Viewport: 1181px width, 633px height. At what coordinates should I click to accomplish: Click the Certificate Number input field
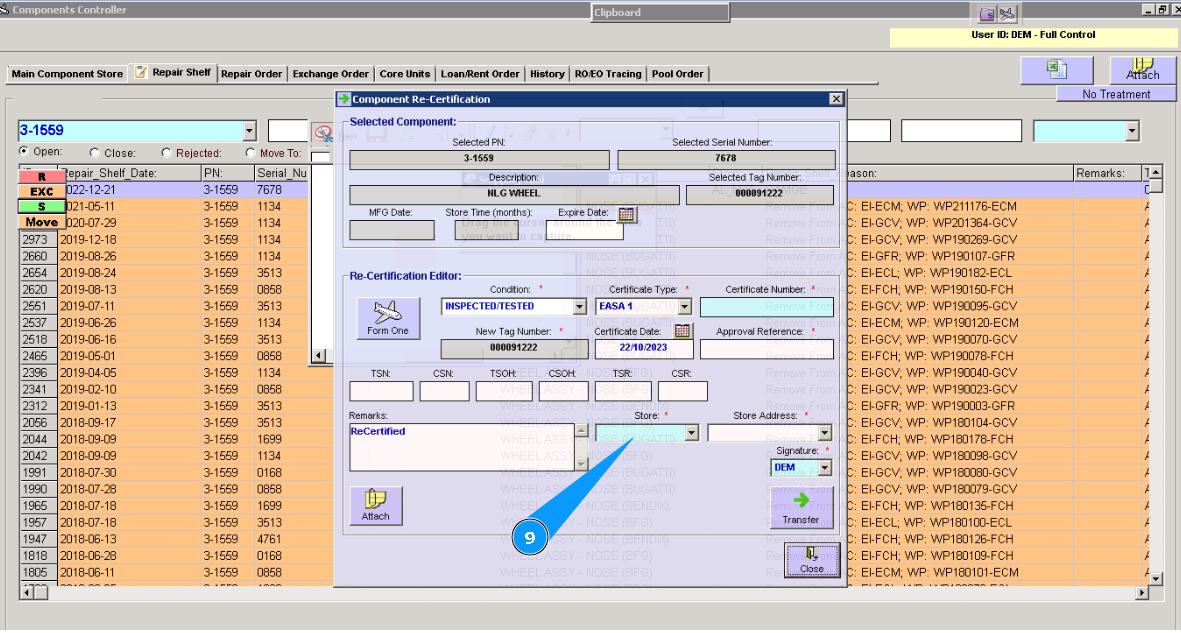pyautogui.click(x=767, y=307)
